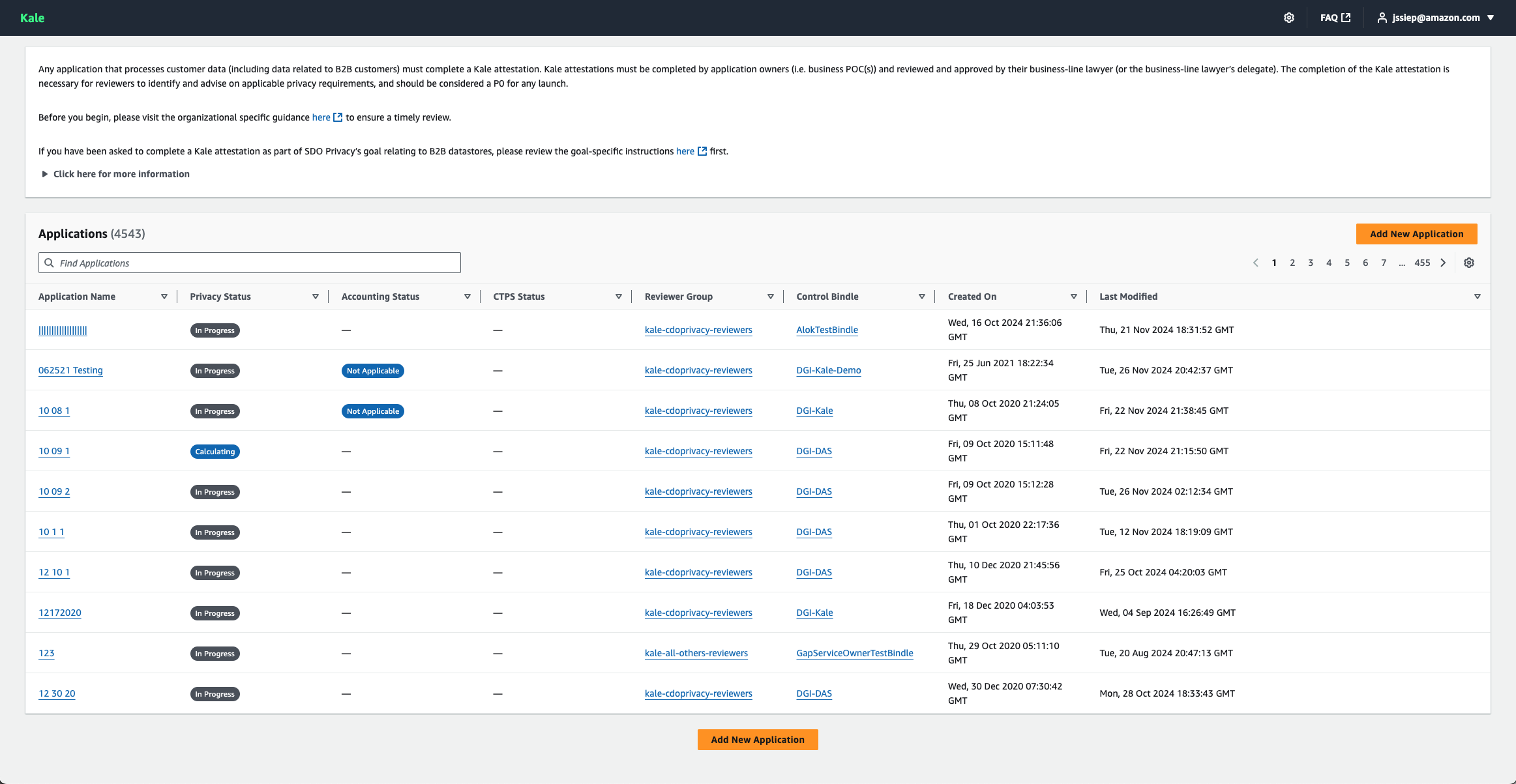Viewport: 1516px width, 784px height.
Task: Open table preferences gear beside pagination
Action: pyautogui.click(x=1468, y=263)
